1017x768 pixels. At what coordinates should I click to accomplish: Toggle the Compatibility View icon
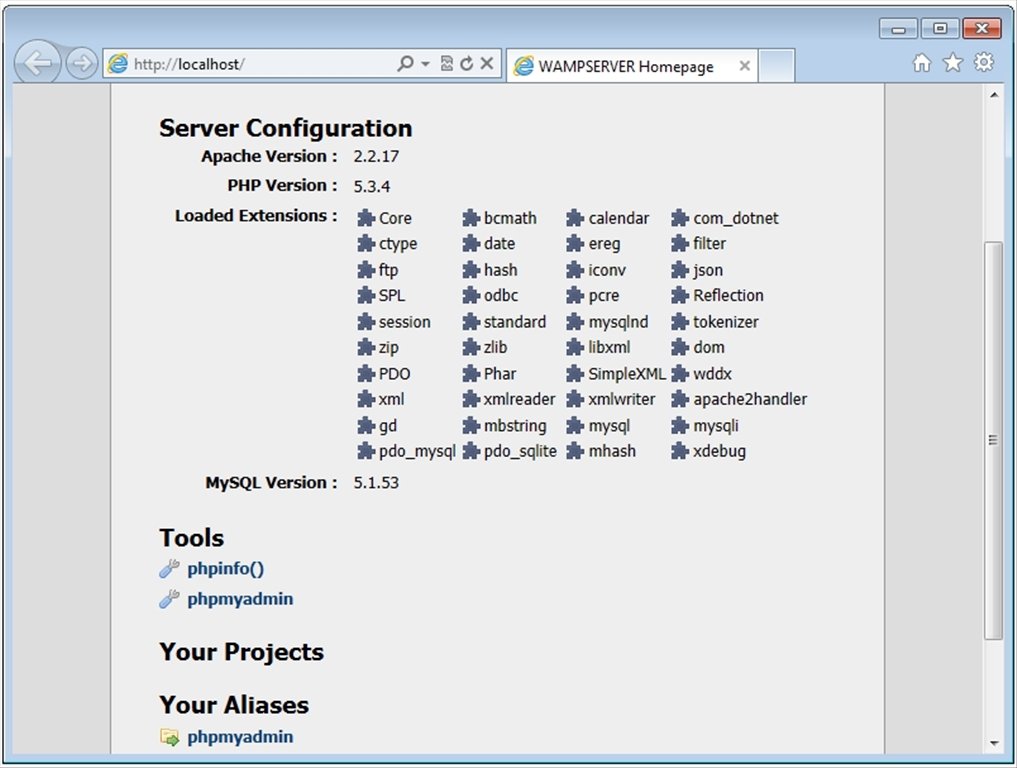click(x=446, y=63)
